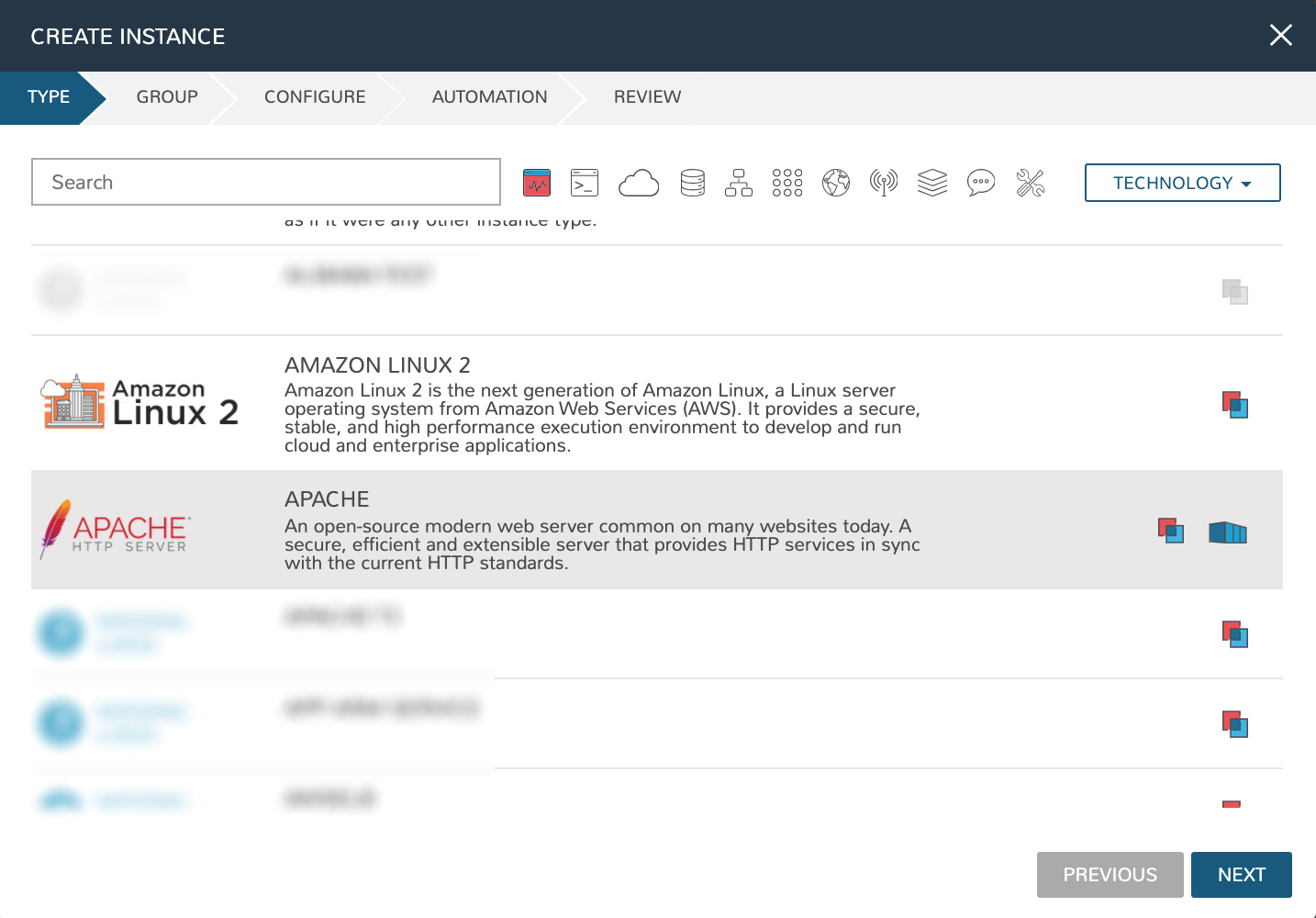The height and width of the screenshot is (918, 1316).
Task: Click the nine-dot grid filter icon
Action: 787,183
